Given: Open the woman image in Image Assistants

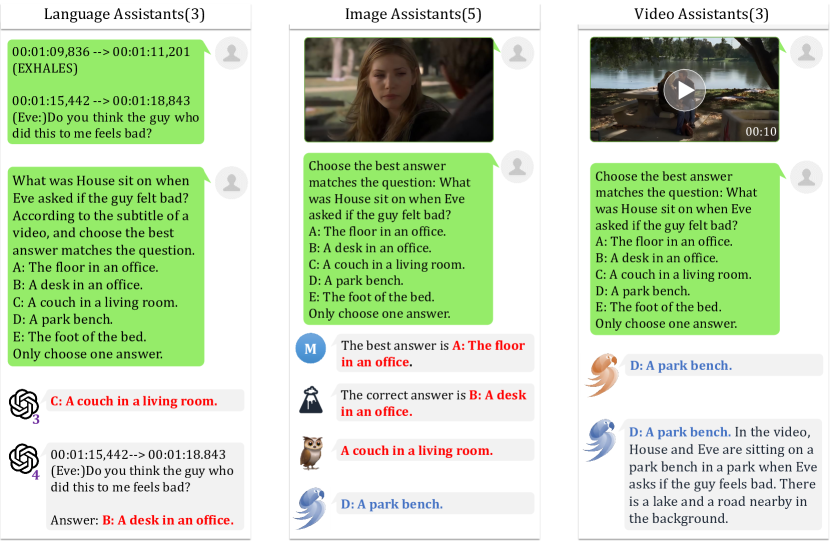Looking at the screenshot, I should tap(399, 90).
